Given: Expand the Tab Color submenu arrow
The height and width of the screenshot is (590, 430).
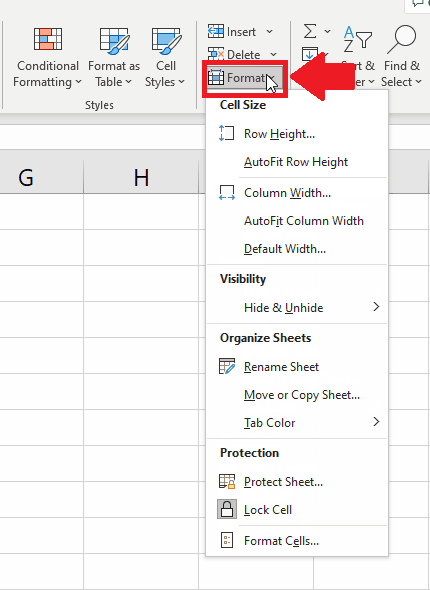Looking at the screenshot, I should [x=376, y=422].
